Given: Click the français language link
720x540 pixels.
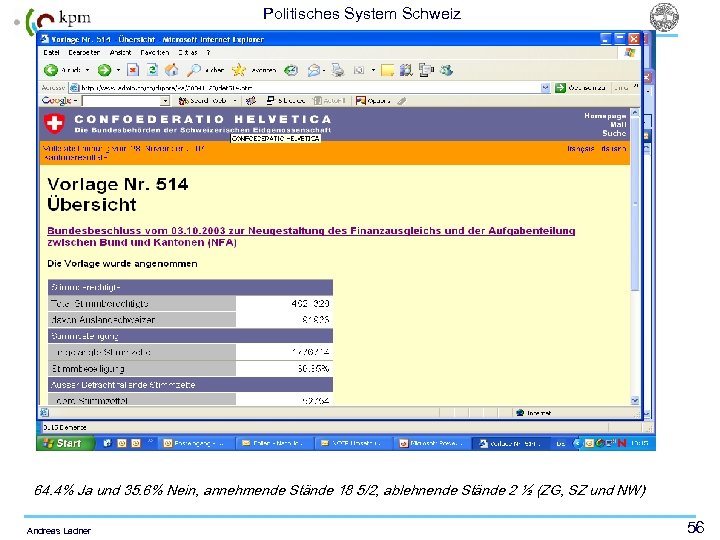Looking at the screenshot, I should click(580, 148).
